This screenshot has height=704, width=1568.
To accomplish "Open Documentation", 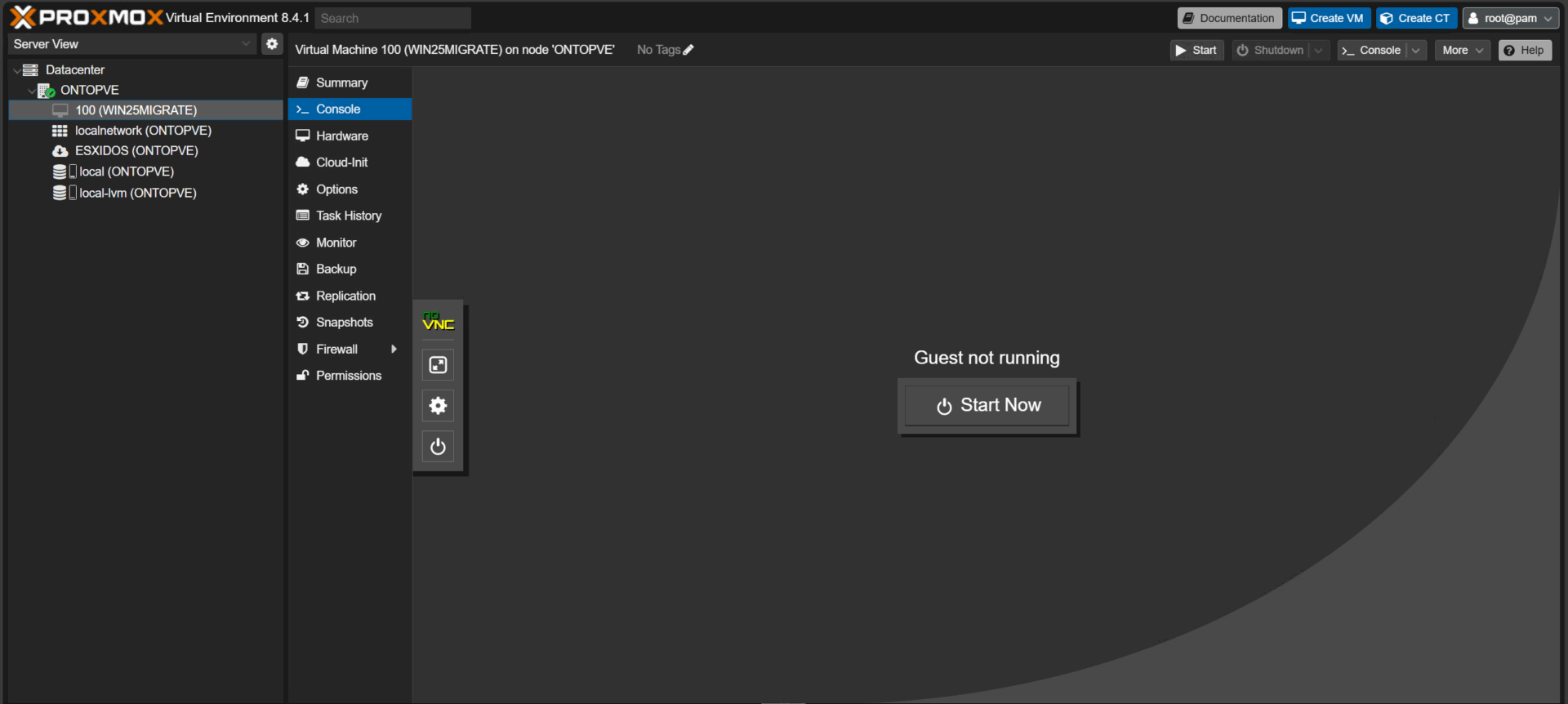I will point(1229,18).
